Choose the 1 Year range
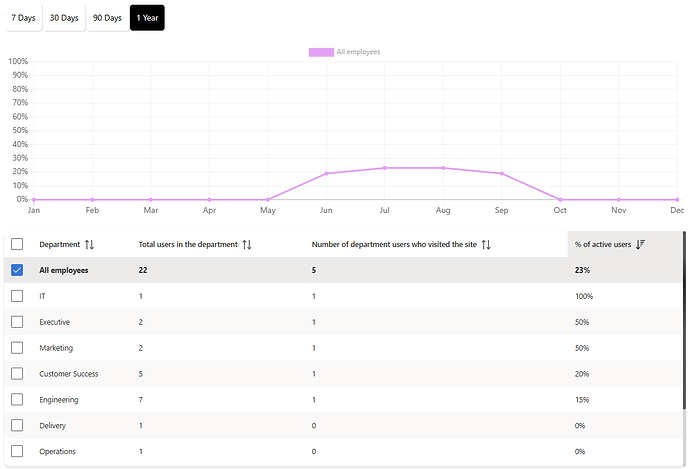This screenshot has width=690, height=469. tap(147, 18)
